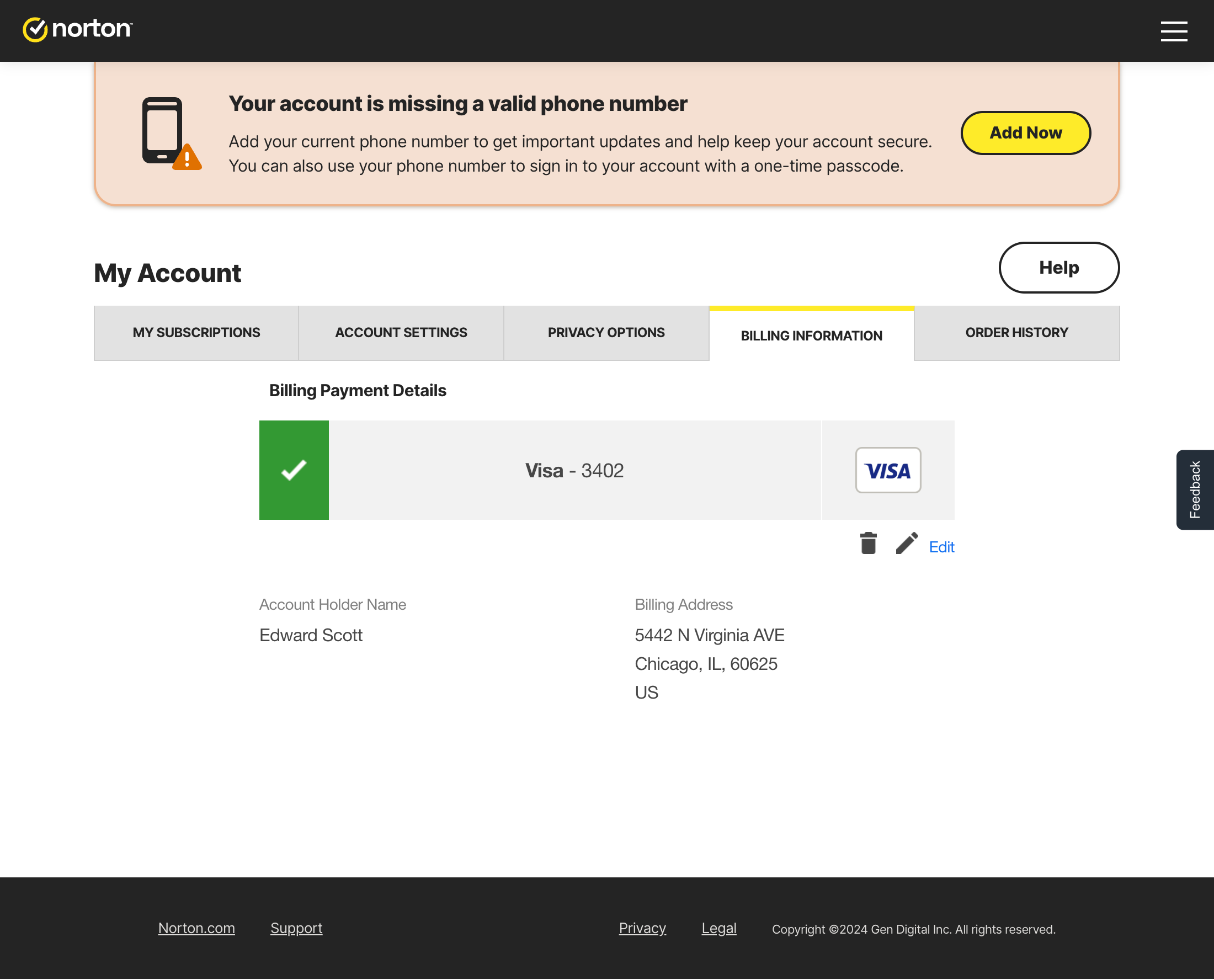The height and width of the screenshot is (980, 1214).
Task: Open the Account Settings tab
Action: point(401,333)
